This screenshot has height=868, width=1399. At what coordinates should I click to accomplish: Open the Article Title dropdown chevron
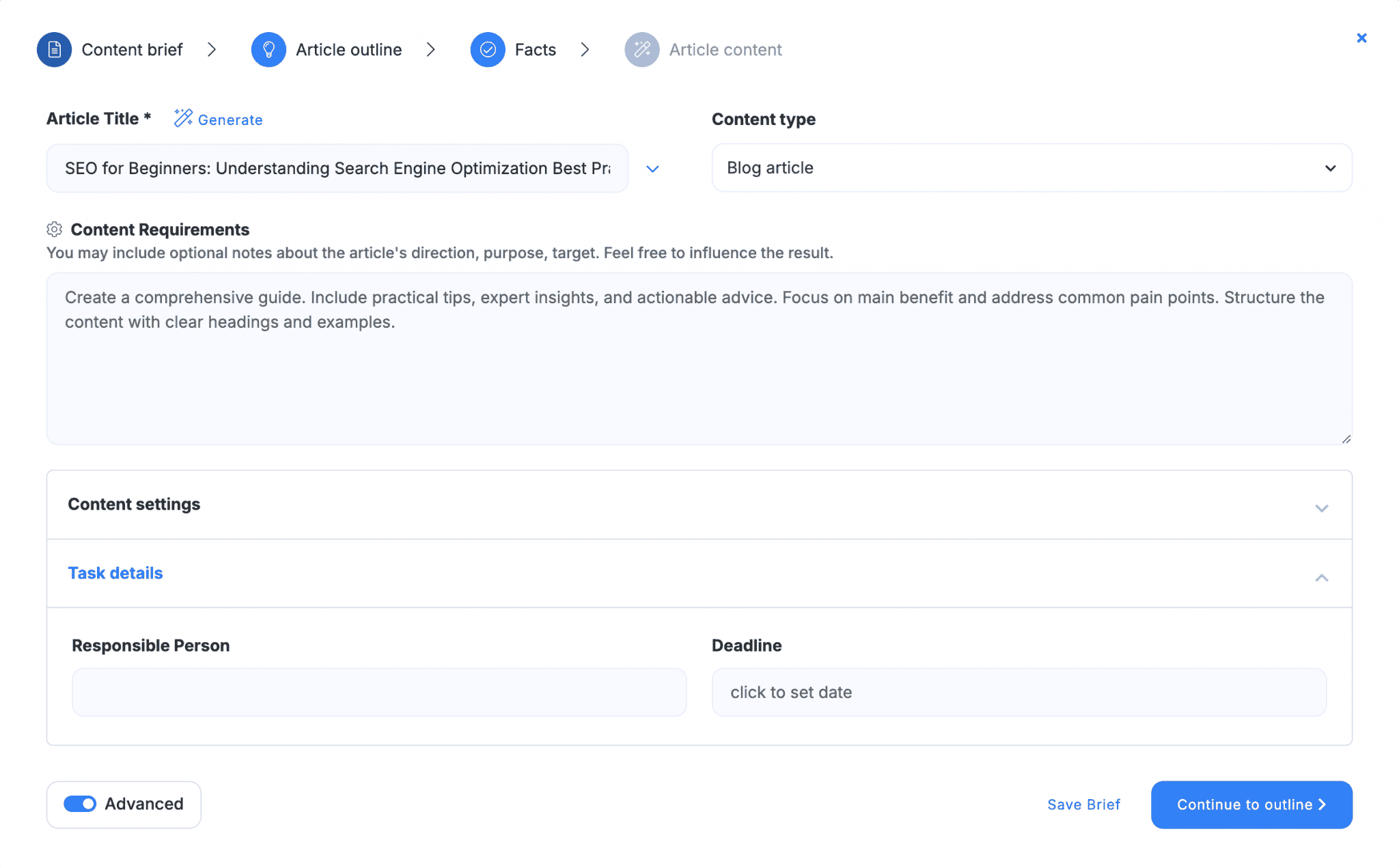pyautogui.click(x=652, y=169)
